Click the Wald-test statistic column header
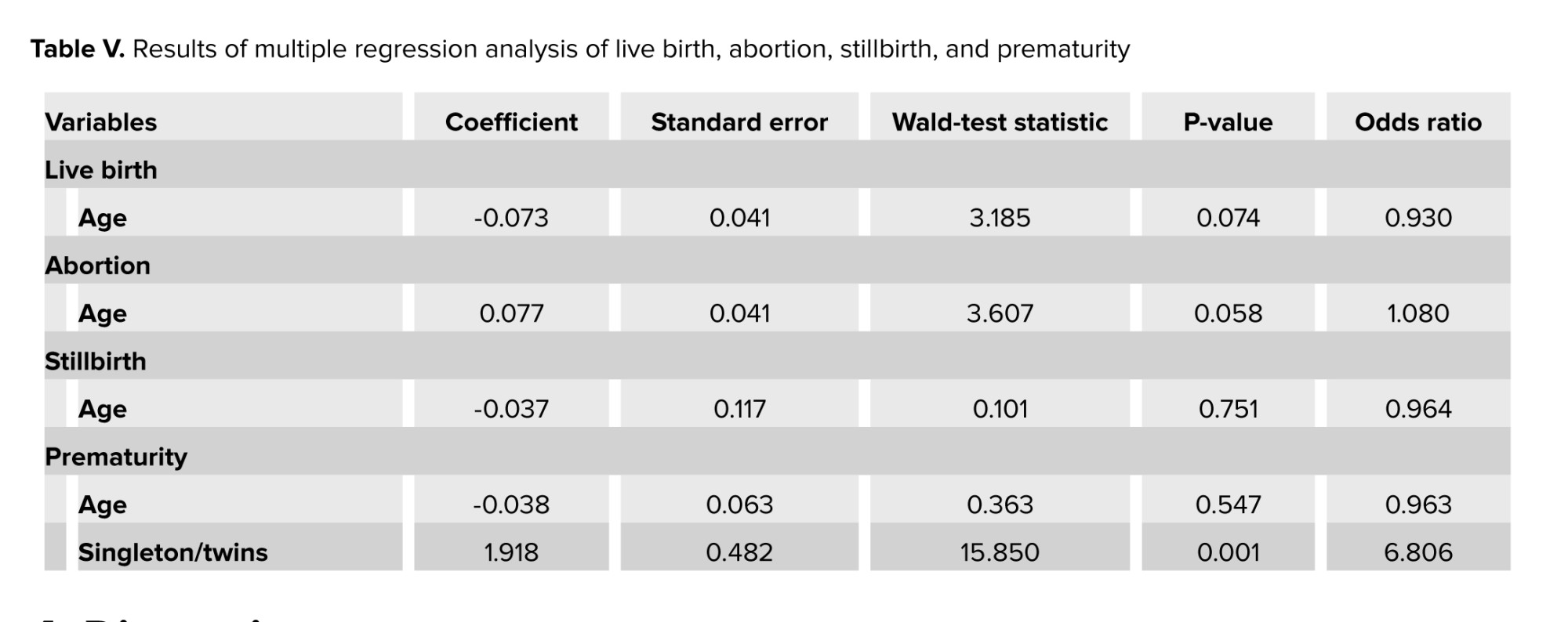Viewport: 1568px width, 622px height. coord(1000,122)
